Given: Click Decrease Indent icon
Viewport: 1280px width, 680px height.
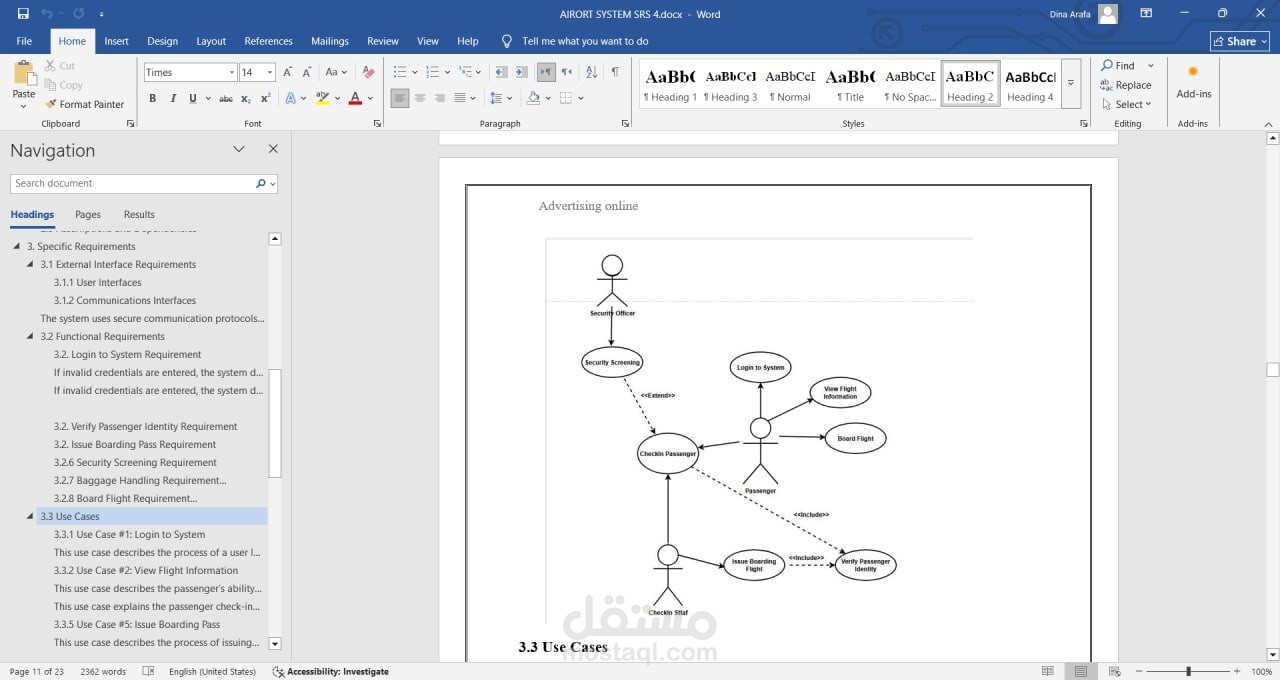Looking at the screenshot, I should click(501, 72).
